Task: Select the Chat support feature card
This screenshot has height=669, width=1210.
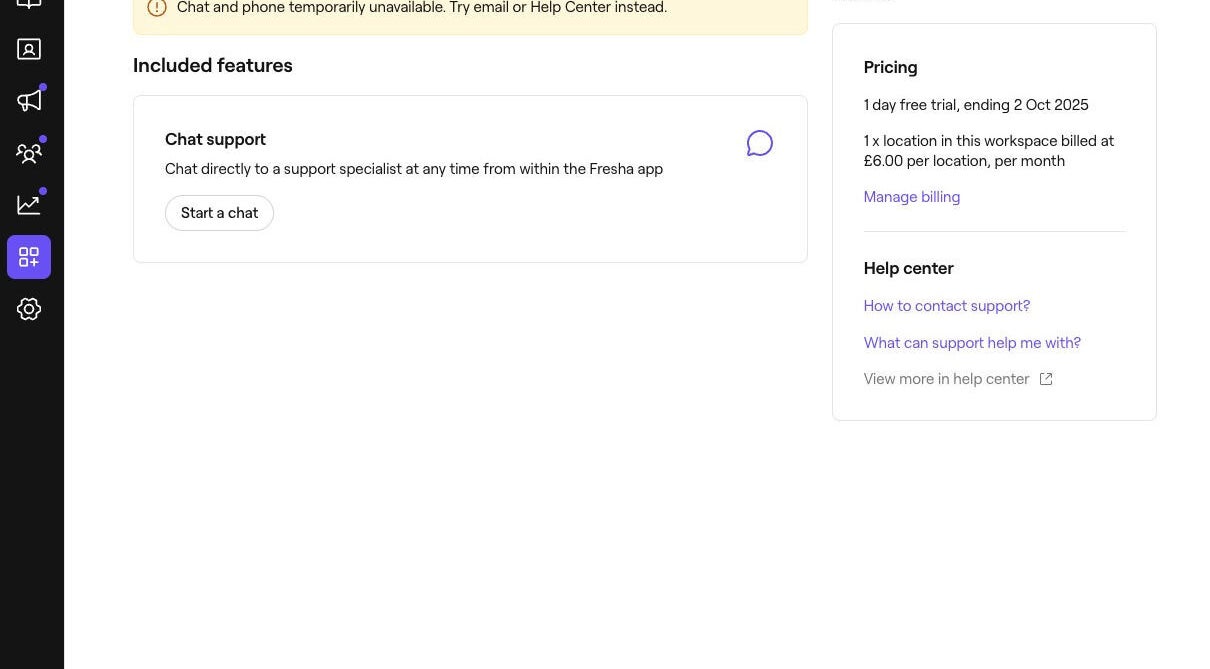Action: click(x=470, y=178)
